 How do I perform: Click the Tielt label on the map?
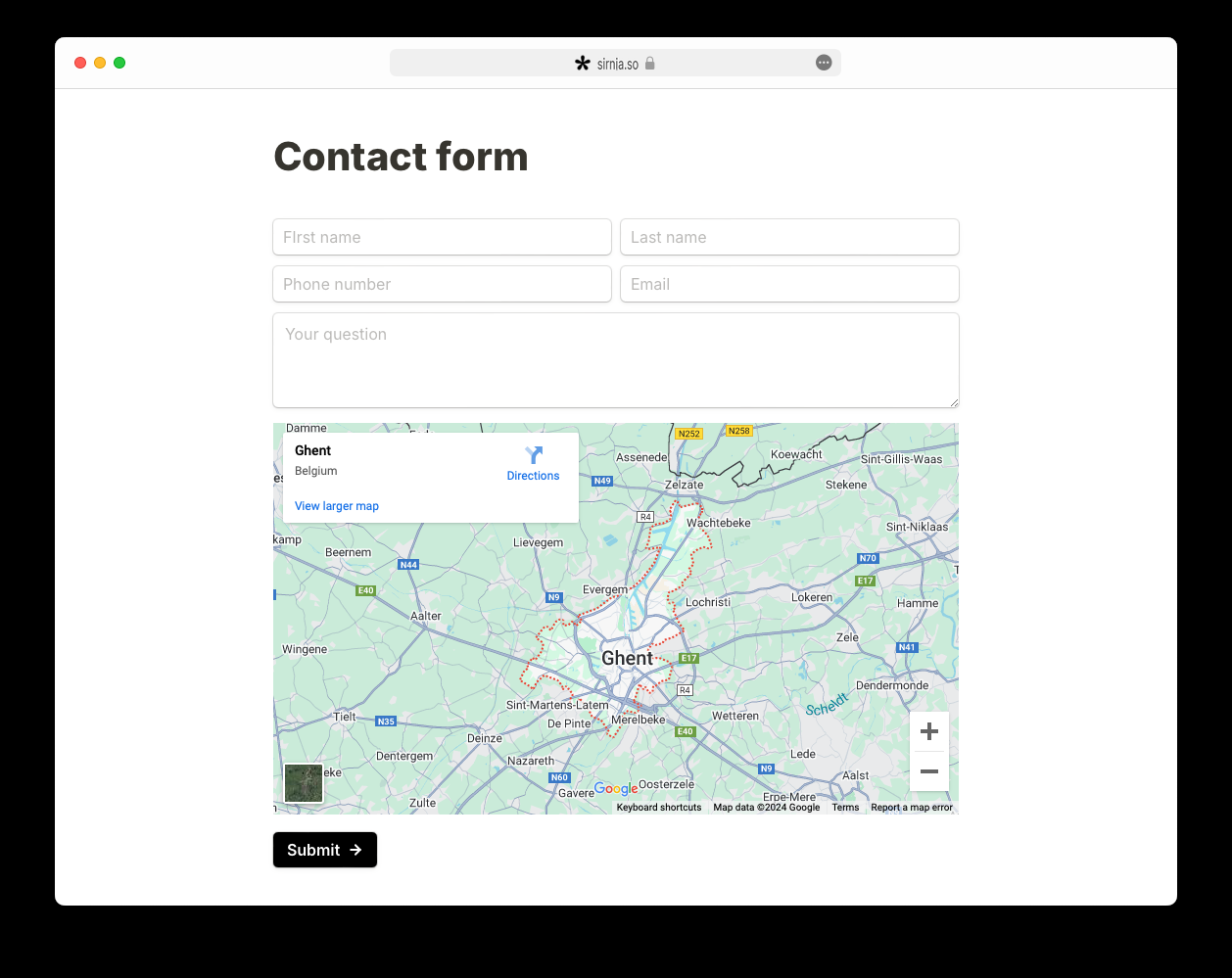(x=345, y=717)
